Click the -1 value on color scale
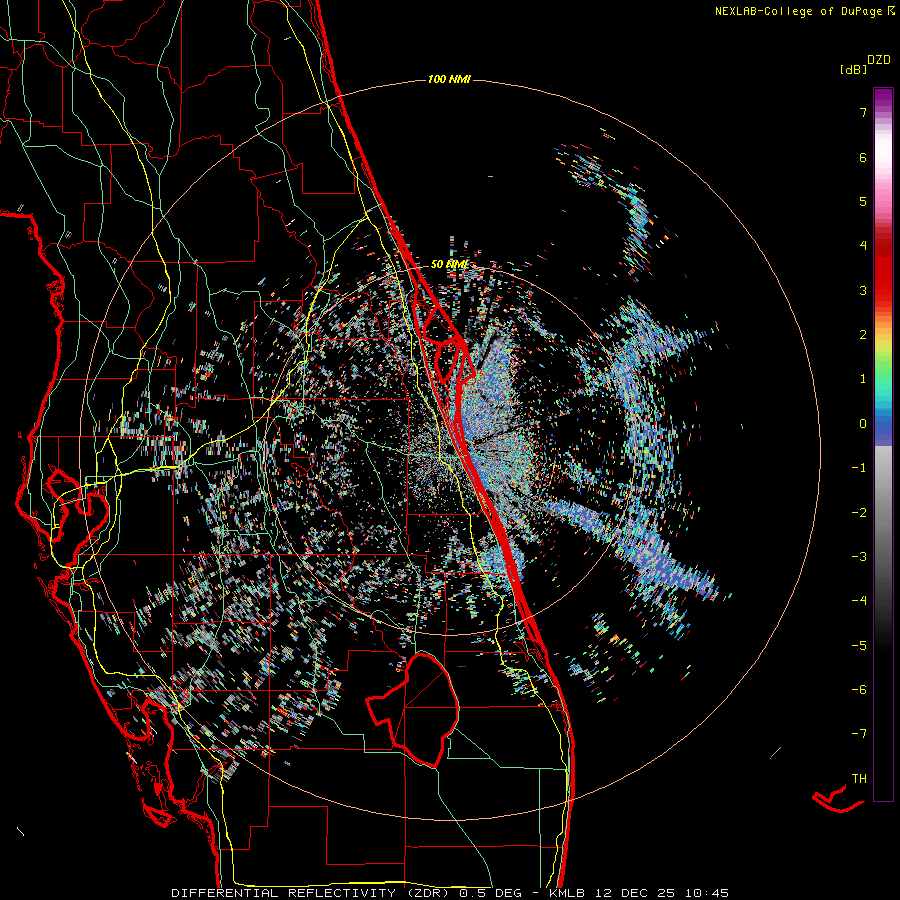This screenshot has width=900, height=900. 859,468
